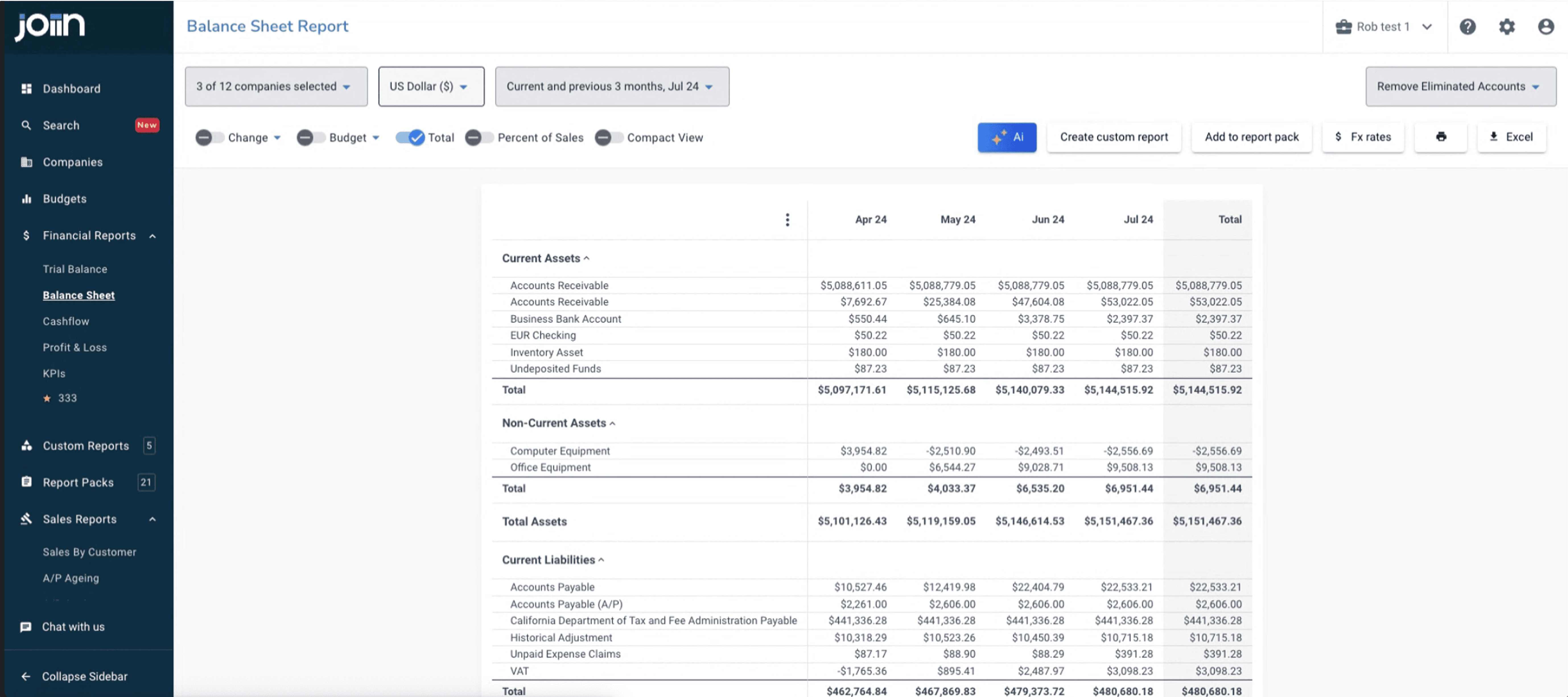
Task: Turn off the Total toggle
Action: point(410,138)
